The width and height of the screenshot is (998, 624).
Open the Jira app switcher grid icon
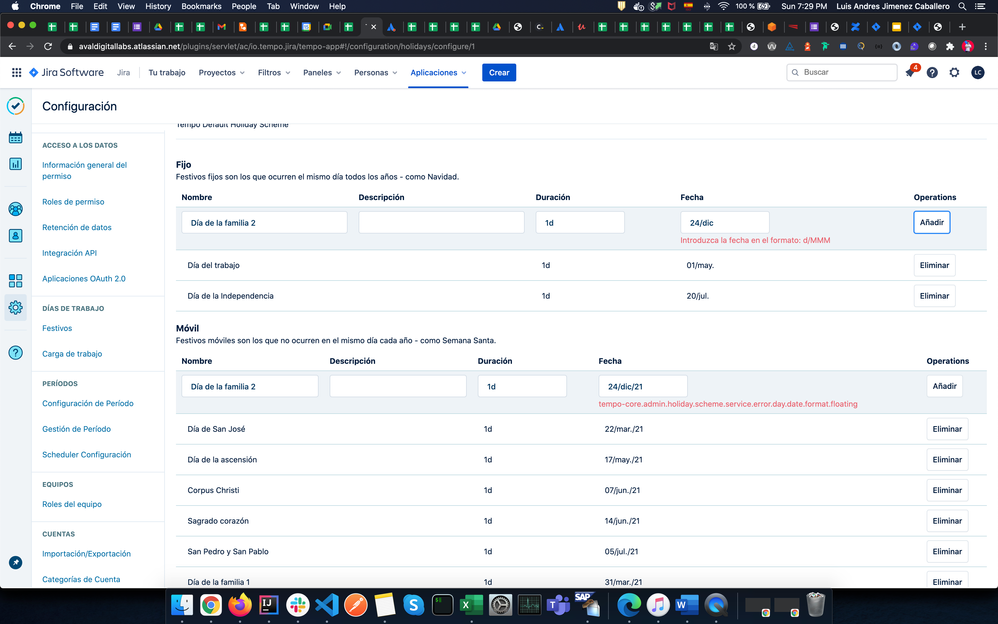(17, 73)
